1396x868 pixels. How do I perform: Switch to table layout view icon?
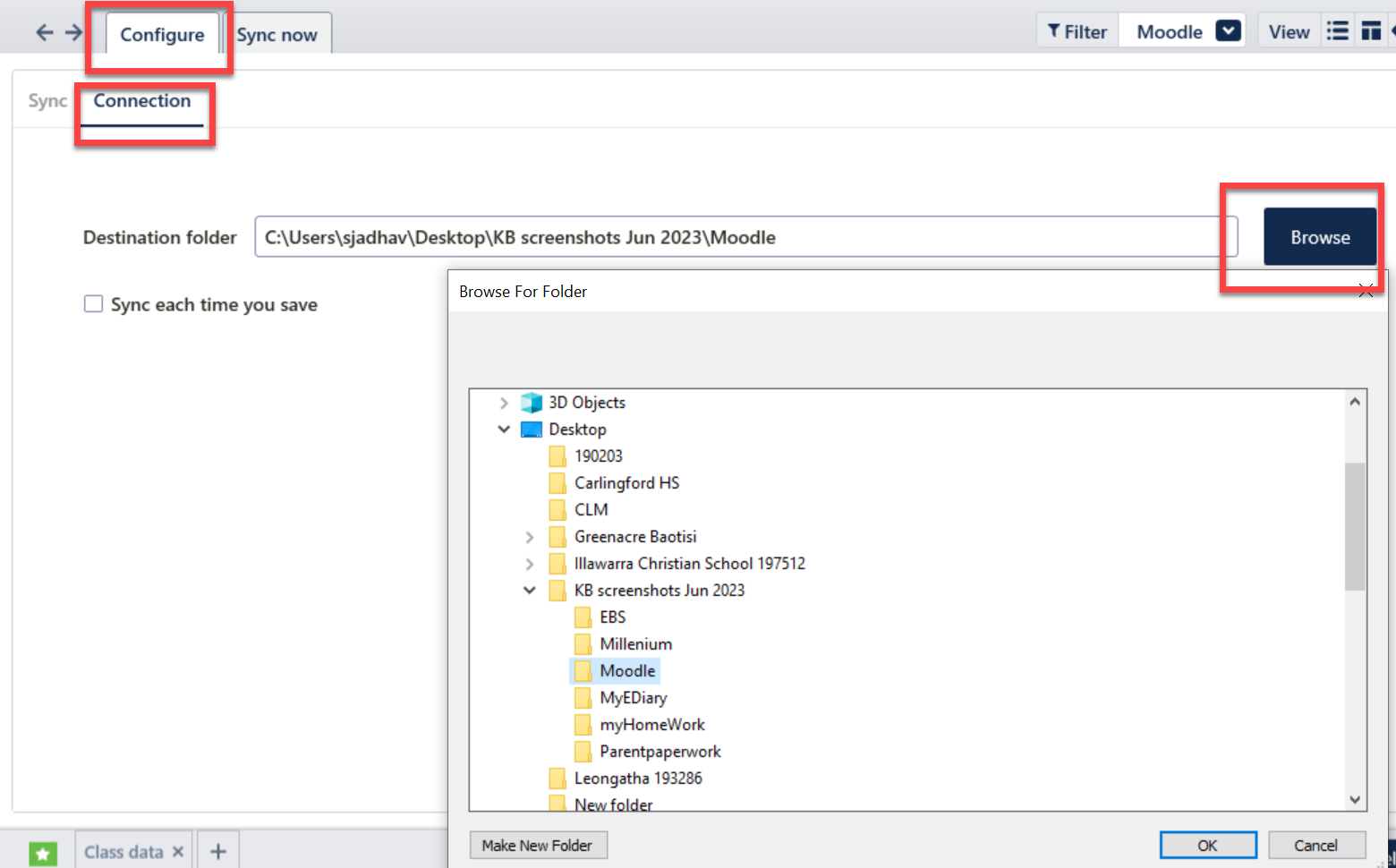click(x=1370, y=31)
